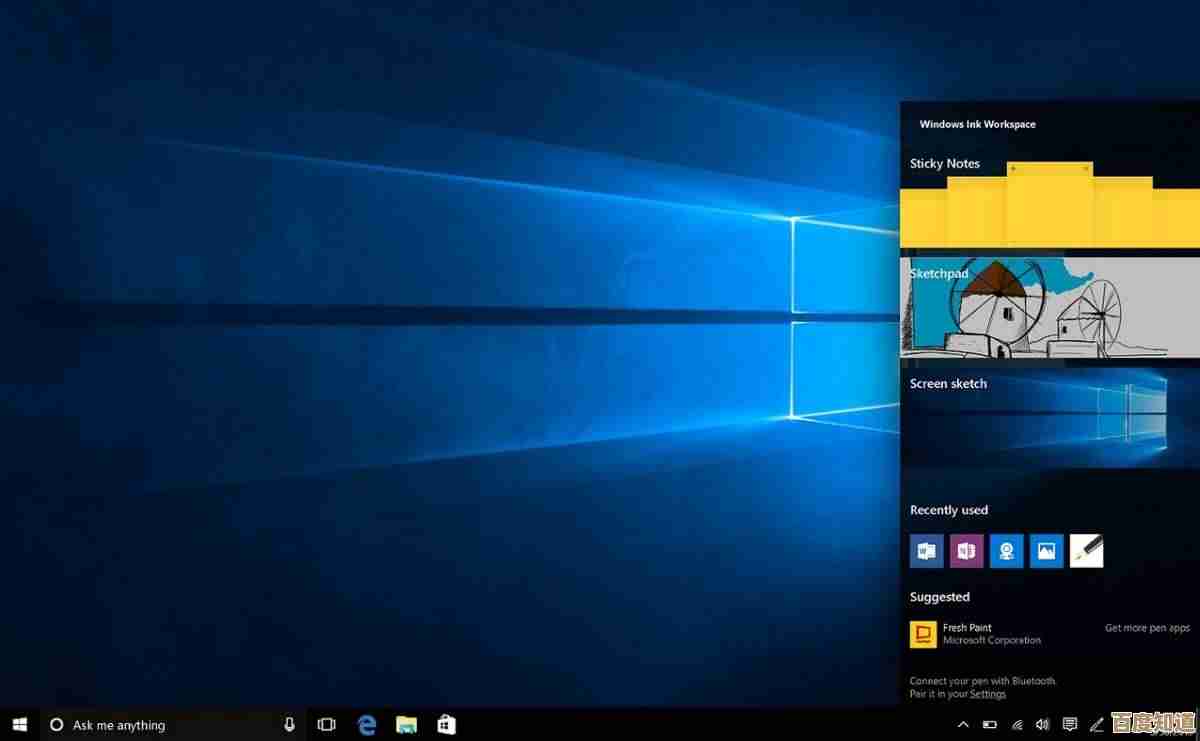Viewport: 1200px width, 741px height.
Task: Open Action Center notifications icon
Action: (x=1069, y=725)
